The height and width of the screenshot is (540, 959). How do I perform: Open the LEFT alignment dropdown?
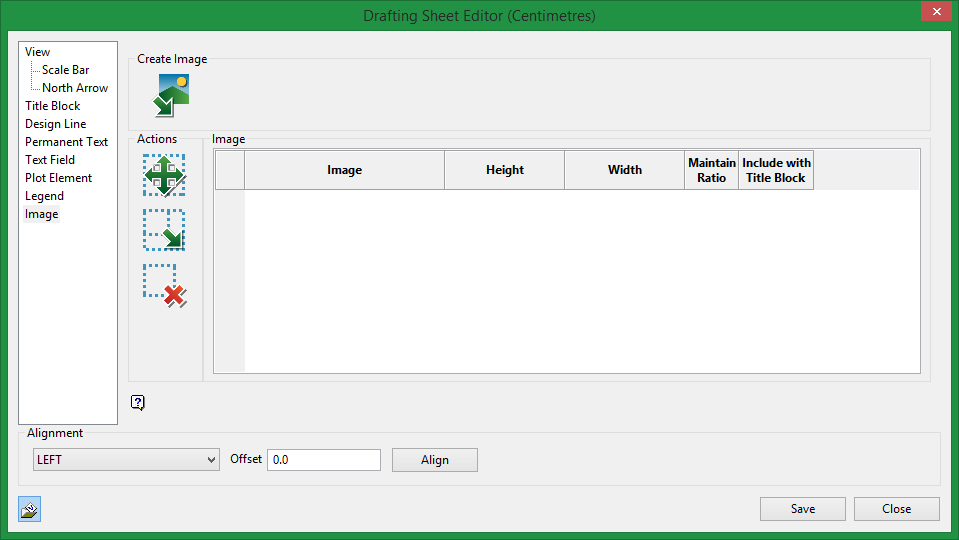click(126, 460)
